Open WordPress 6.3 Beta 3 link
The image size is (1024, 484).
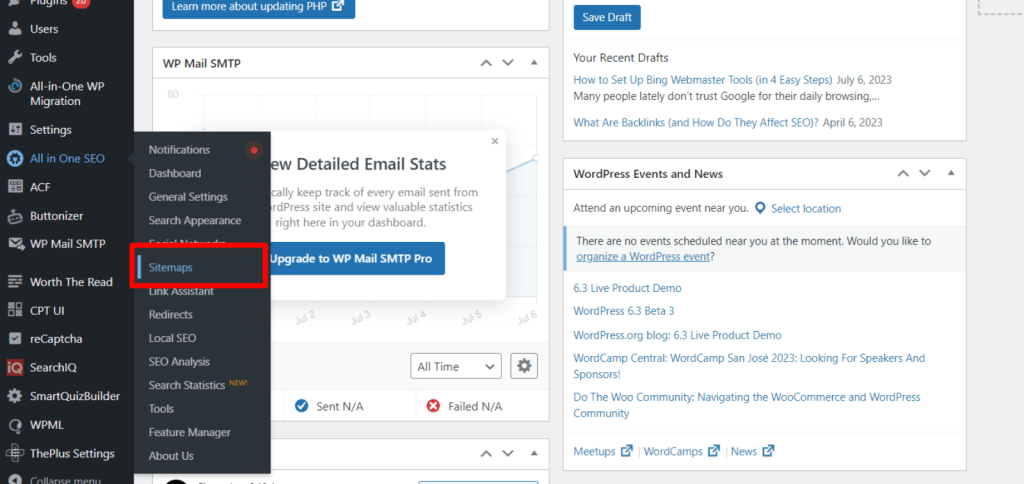(x=624, y=311)
